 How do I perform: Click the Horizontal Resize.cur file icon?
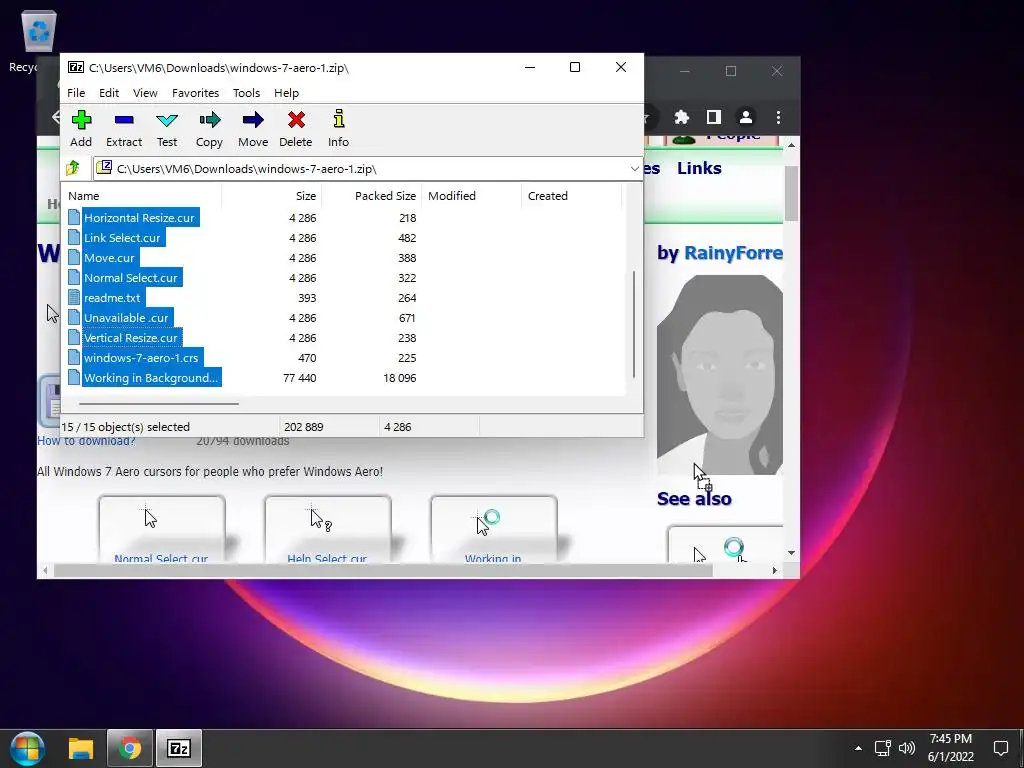coord(74,217)
